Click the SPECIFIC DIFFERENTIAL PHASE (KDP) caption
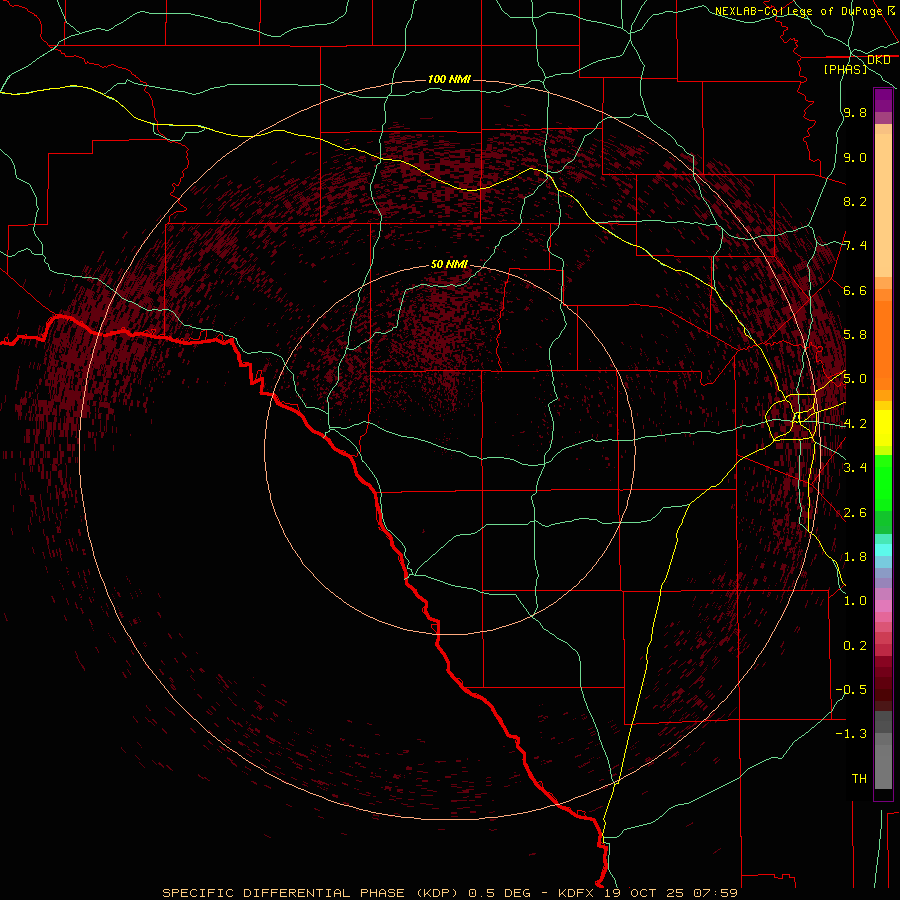The width and height of the screenshot is (900, 900). coord(310,893)
